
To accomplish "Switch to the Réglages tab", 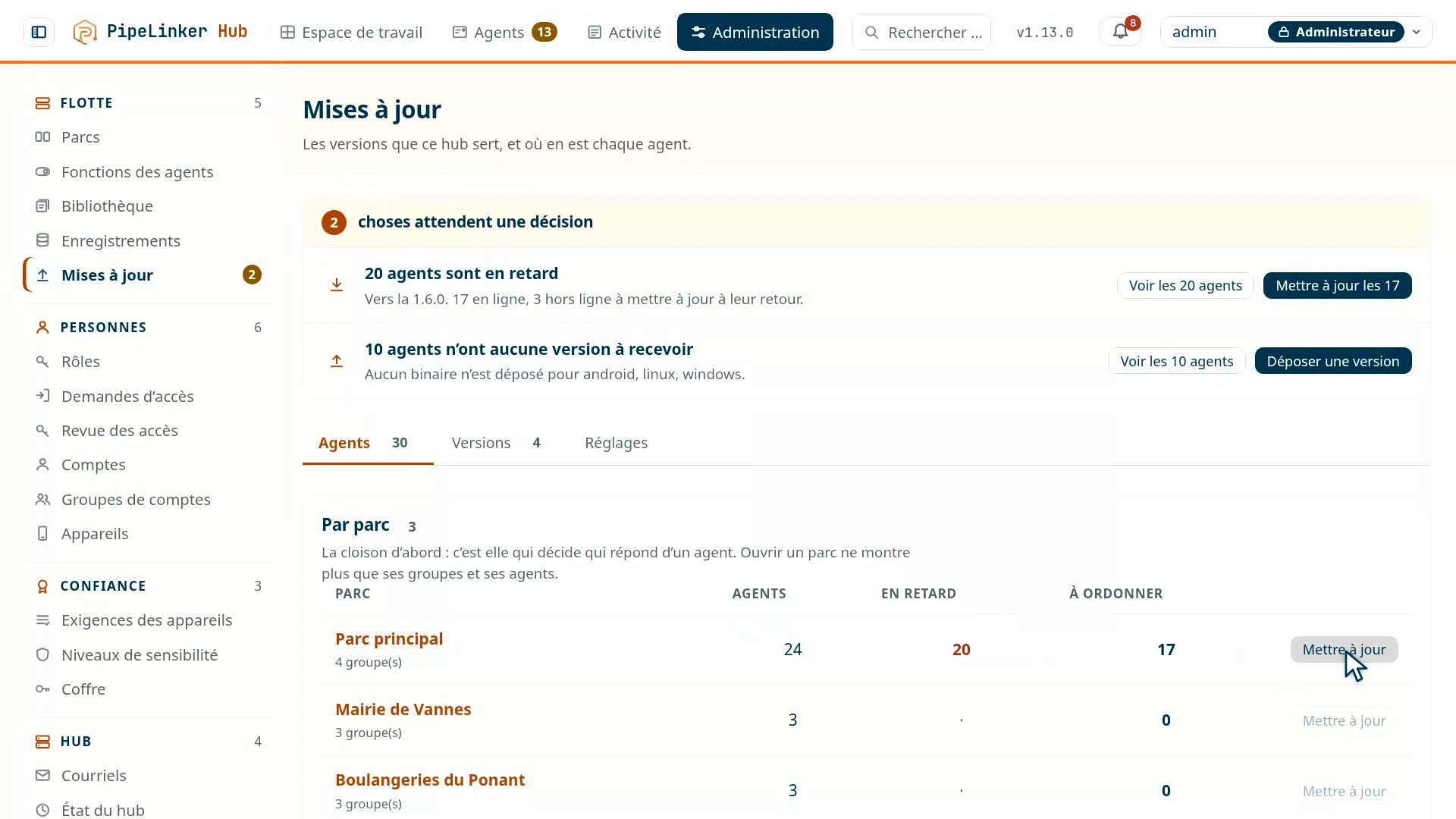I will coord(616,443).
